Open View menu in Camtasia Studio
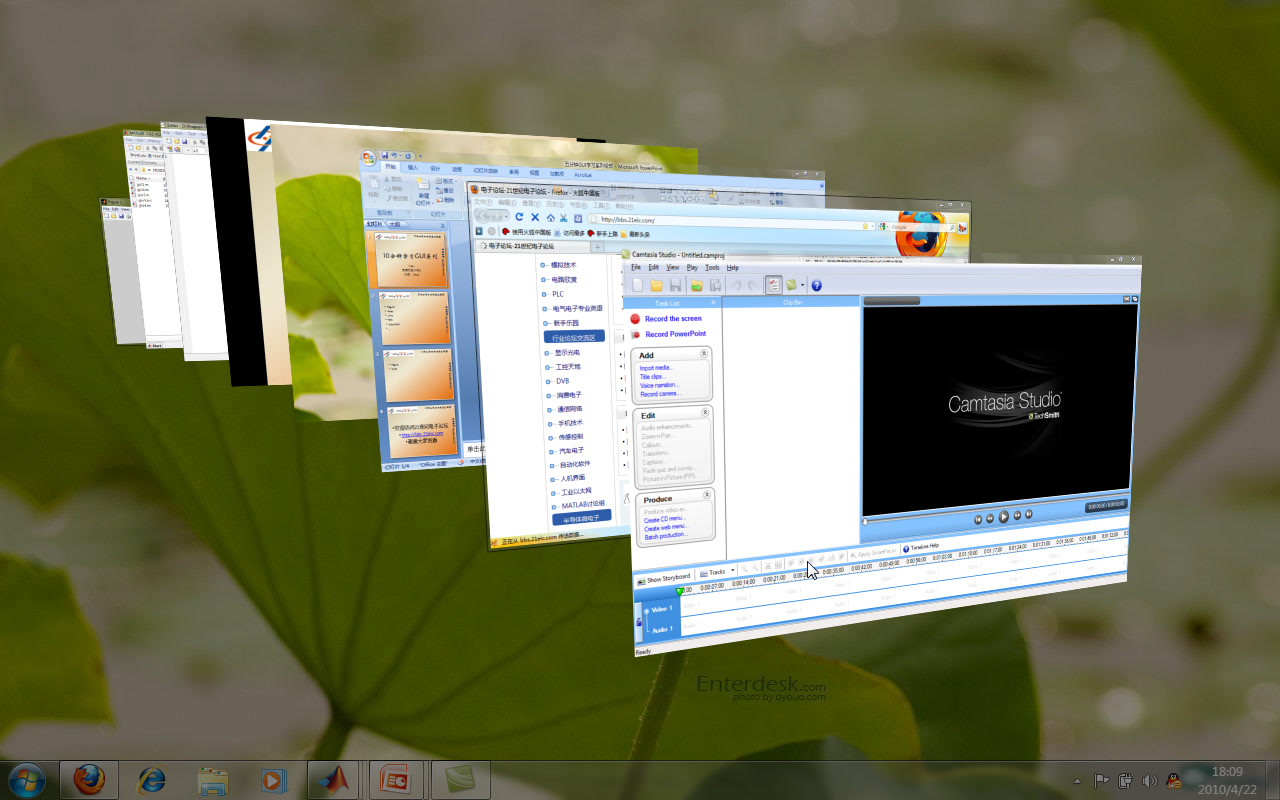1280x800 pixels. [673, 268]
